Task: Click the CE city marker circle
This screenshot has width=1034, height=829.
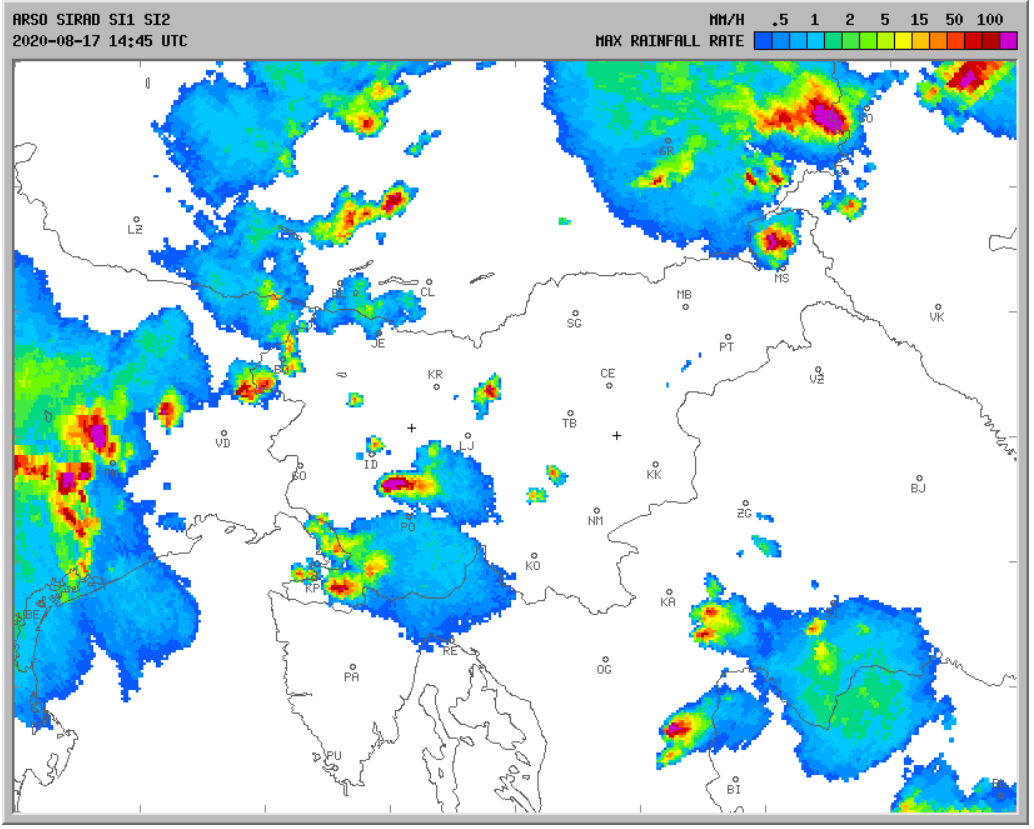Action: pyautogui.click(x=608, y=385)
